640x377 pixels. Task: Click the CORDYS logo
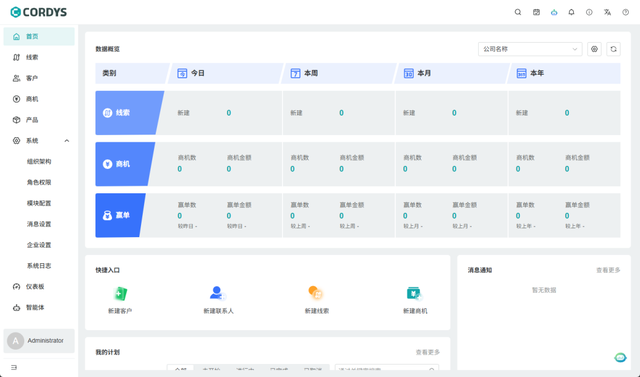coord(39,12)
